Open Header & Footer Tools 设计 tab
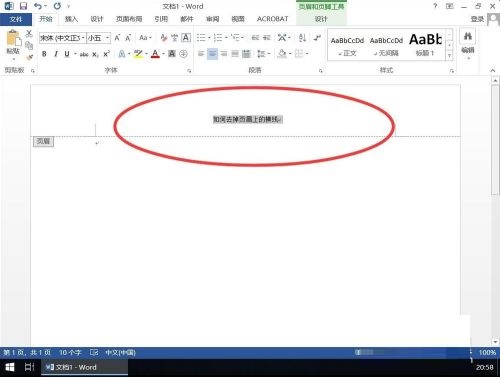500x377 pixels. [321, 19]
